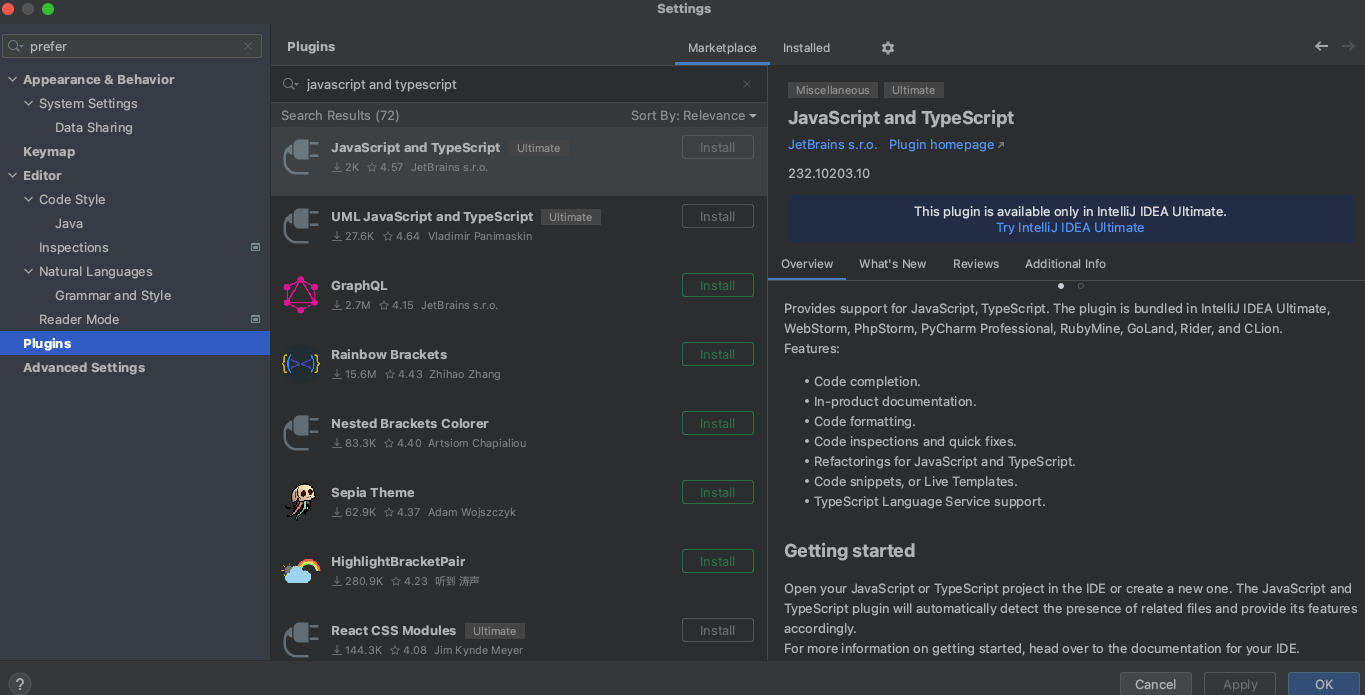Click the Miscellaneous tag label

coord(833,90)
